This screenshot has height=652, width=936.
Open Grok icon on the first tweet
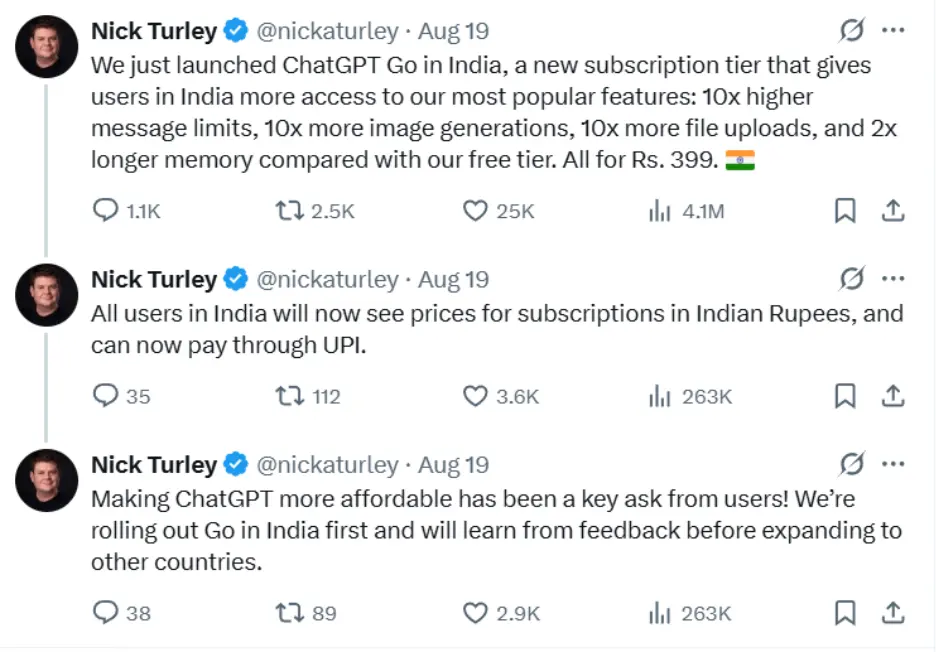tap(851, 30)
